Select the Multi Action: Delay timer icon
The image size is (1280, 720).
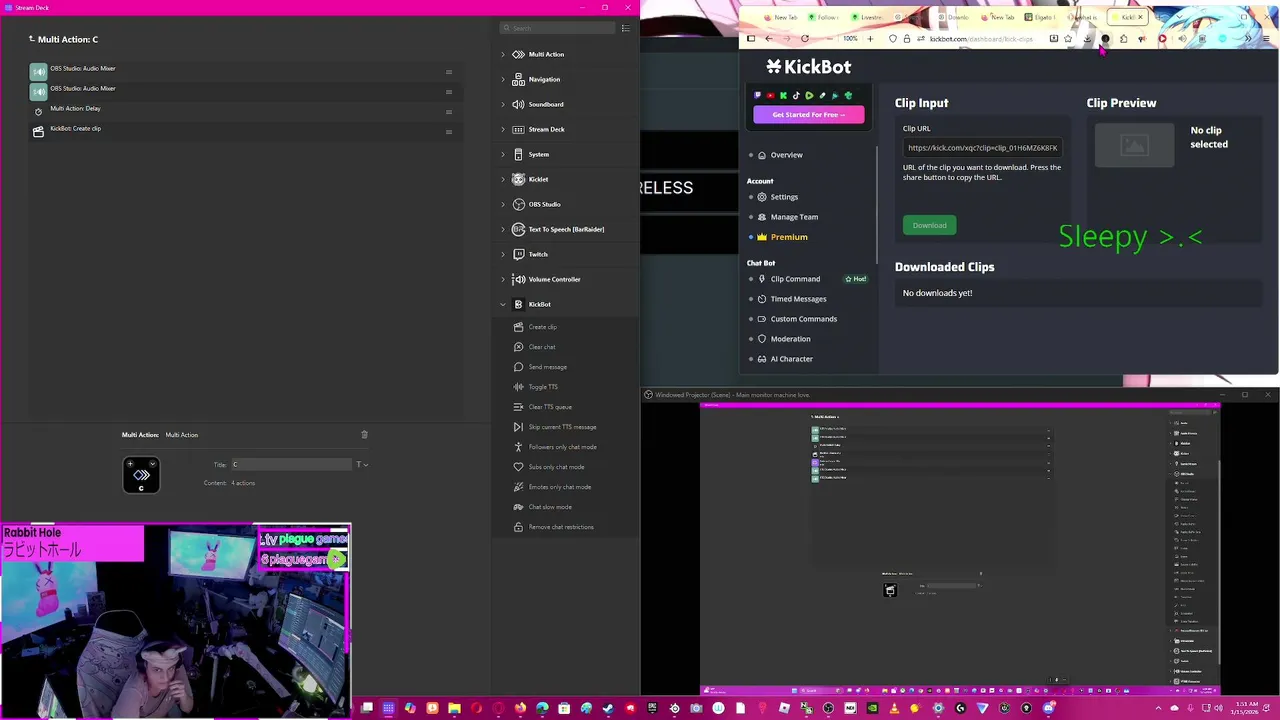[x=38, y=111]
